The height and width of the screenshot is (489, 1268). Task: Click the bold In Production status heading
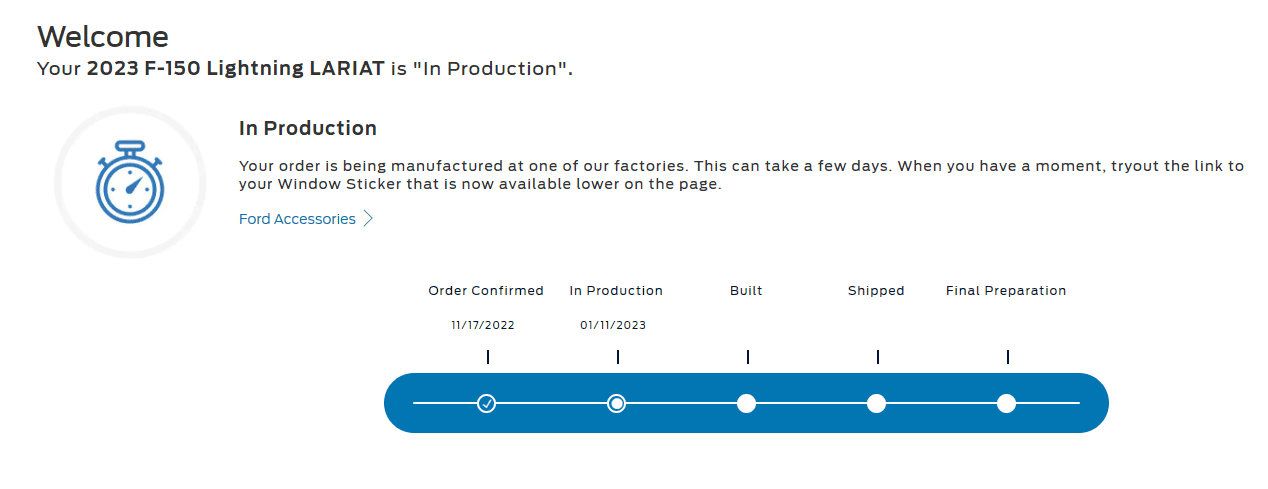[307, 128]
